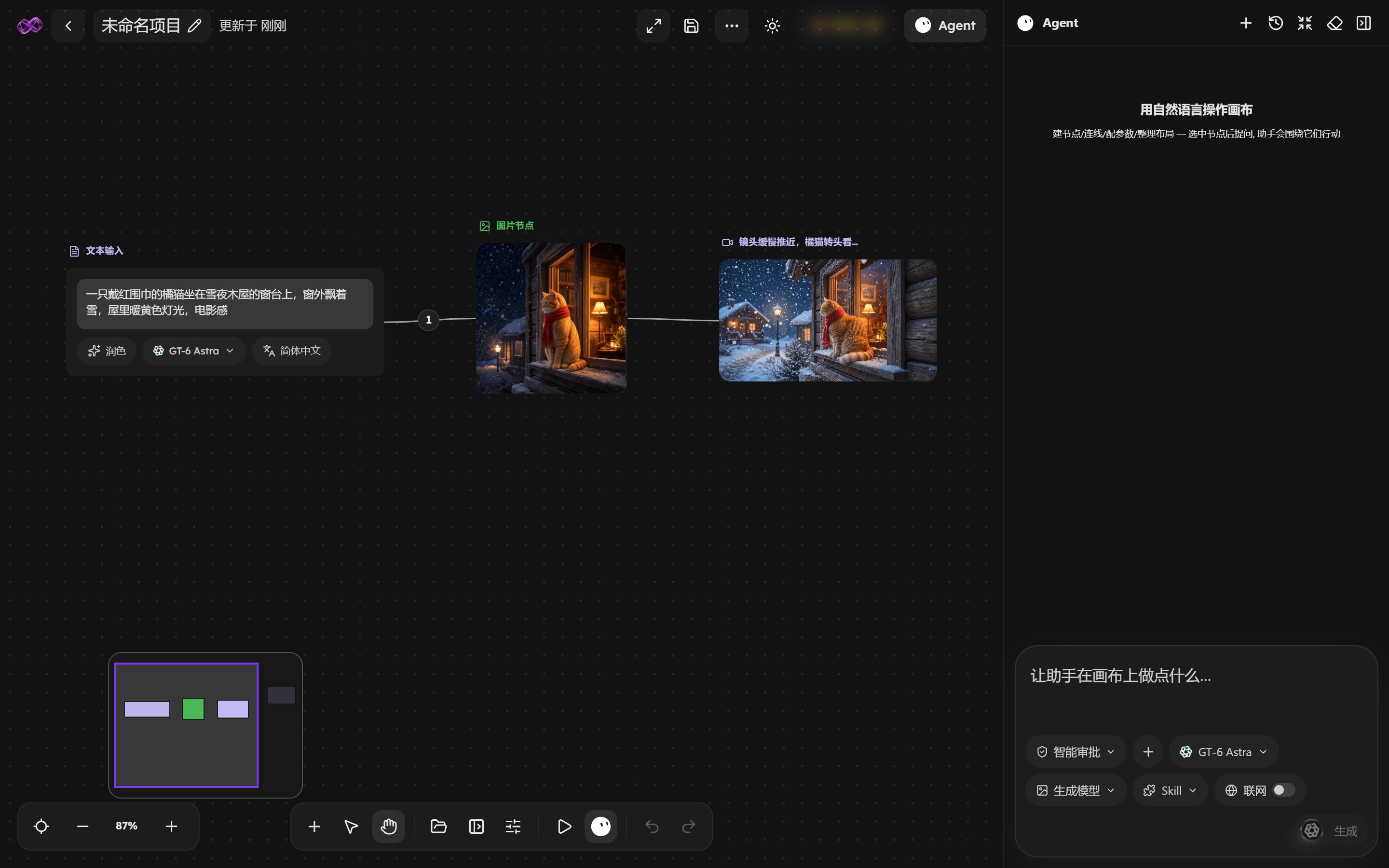The image size is (1389, 868).
Task: Click the 润色 polish button
Action: (107, 351)
